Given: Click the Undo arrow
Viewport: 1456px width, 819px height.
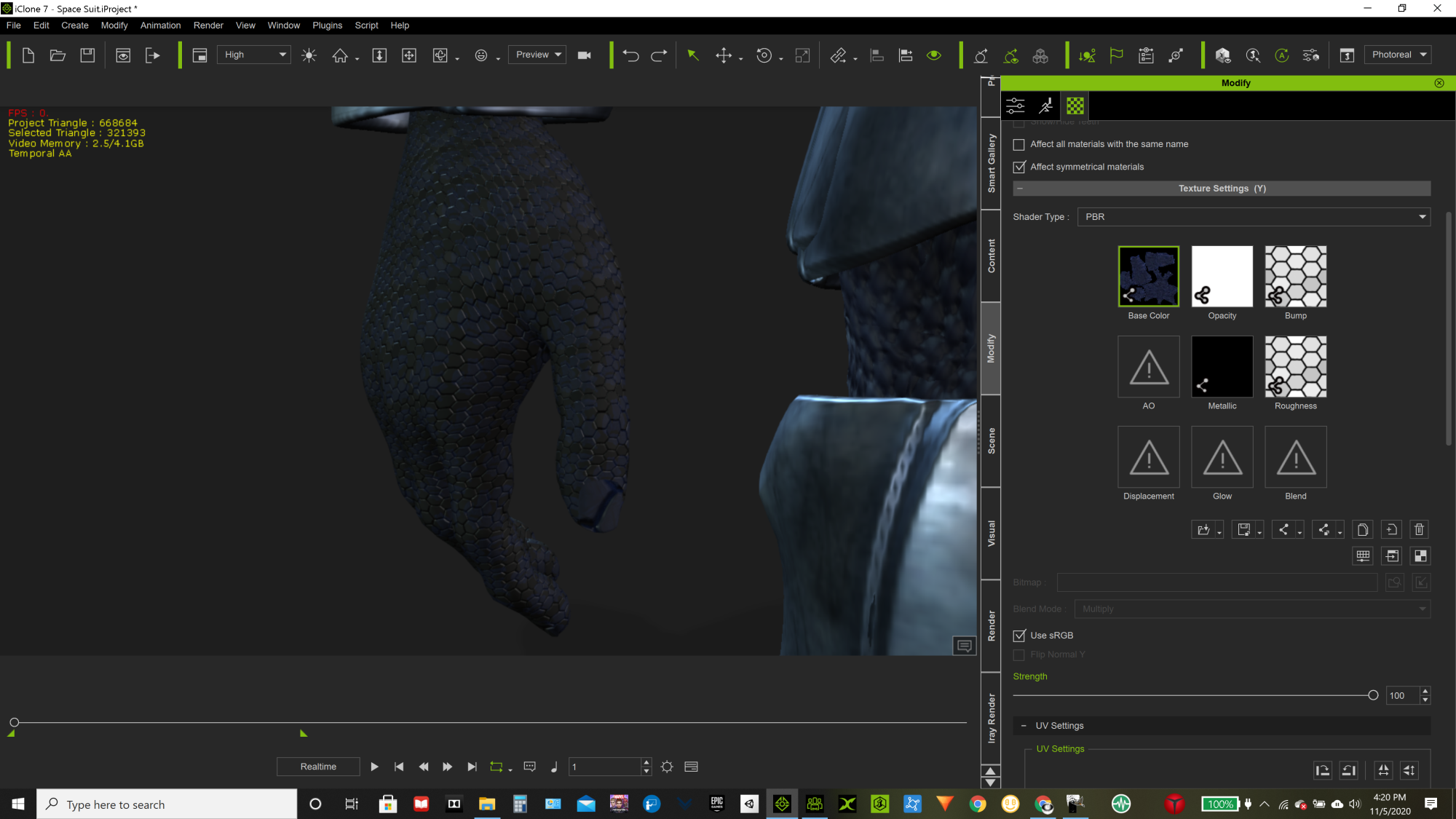Looking at the screenshot, I should click(630, 55).
